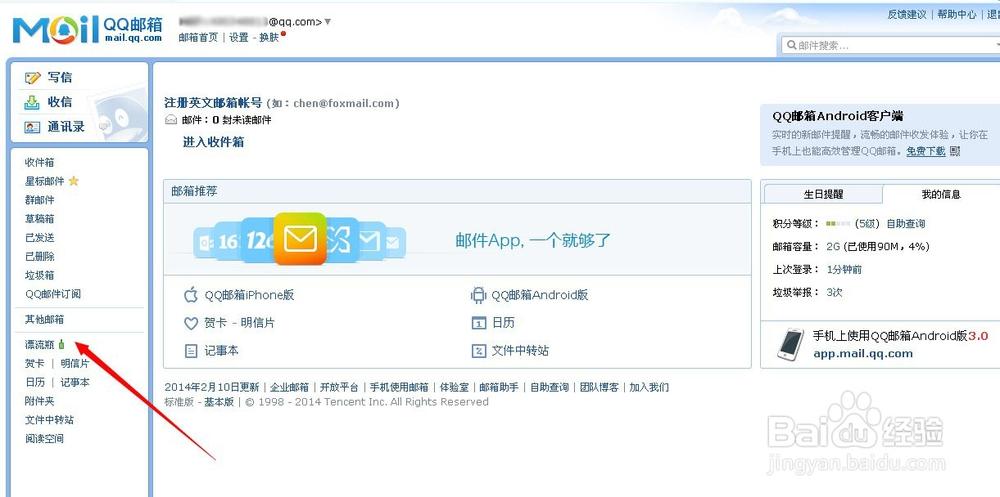Viewport: 1000px width, 497px height.
Task: Click app.mail.qq.com link
Action: pyautogui.click(x=863, y=353)
